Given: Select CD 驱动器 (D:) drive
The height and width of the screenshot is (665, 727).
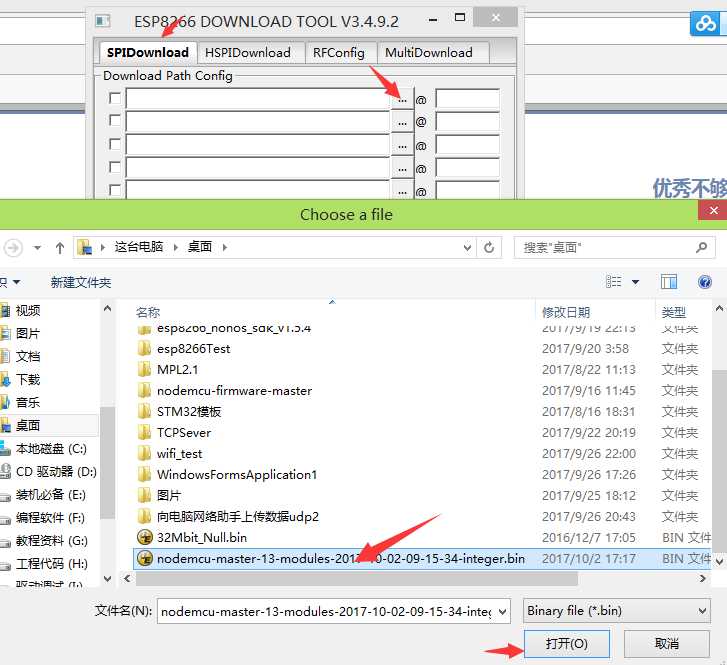Looking at the screenshot, I should click(56, 472).
